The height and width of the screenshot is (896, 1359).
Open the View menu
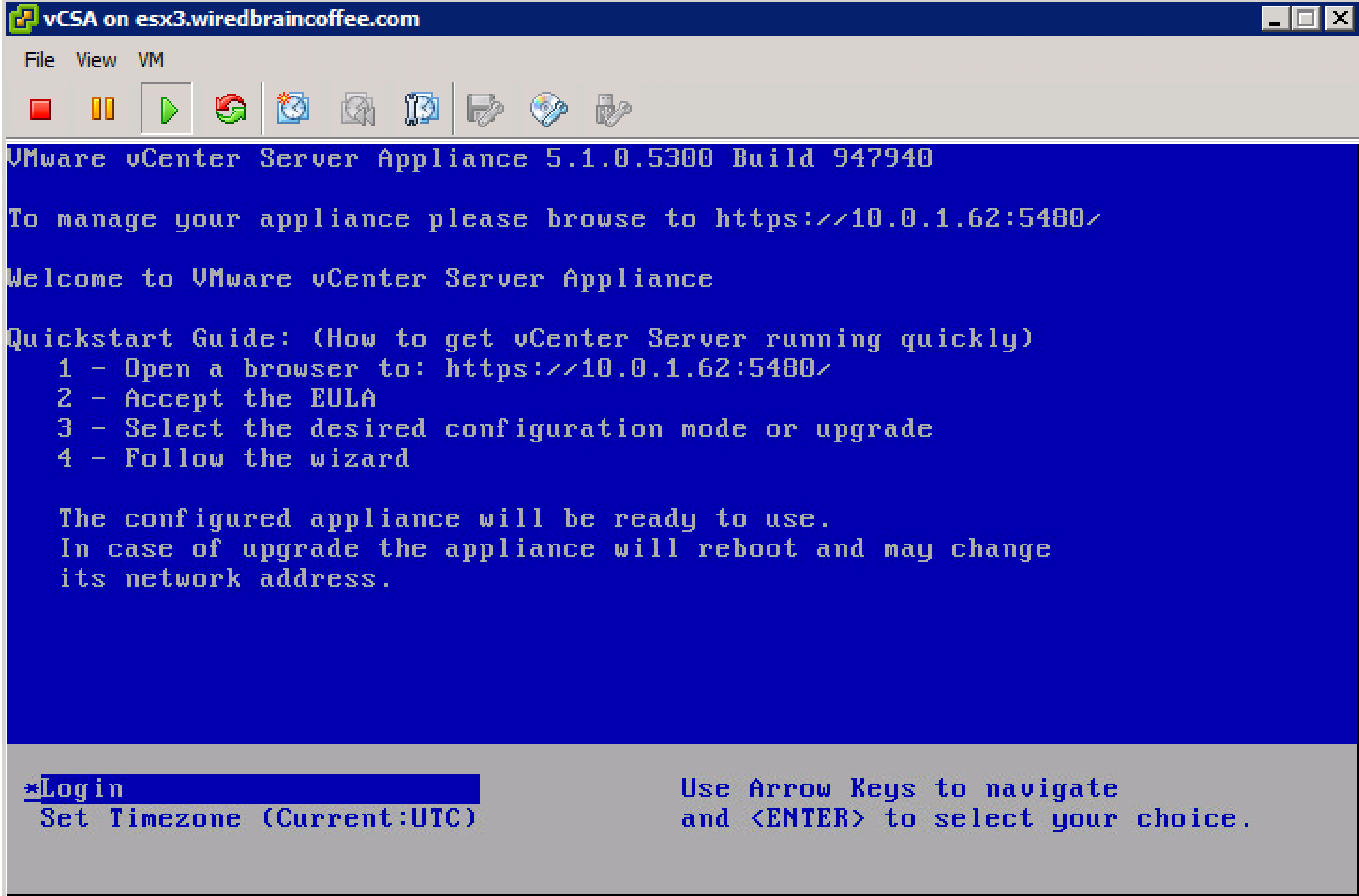pyautogui.click(x=96, y=60)
